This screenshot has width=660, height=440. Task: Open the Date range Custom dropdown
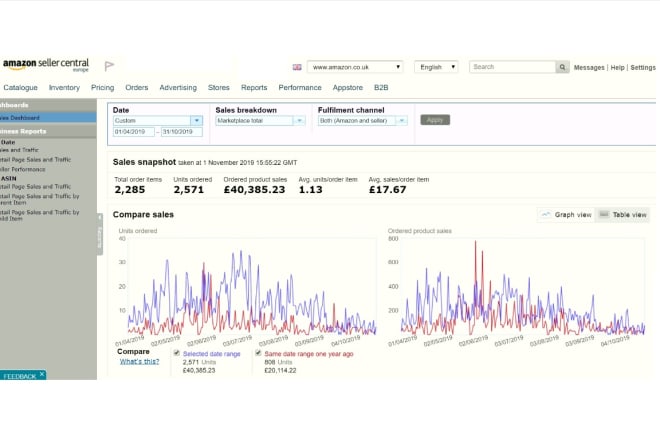click(158, 120)
